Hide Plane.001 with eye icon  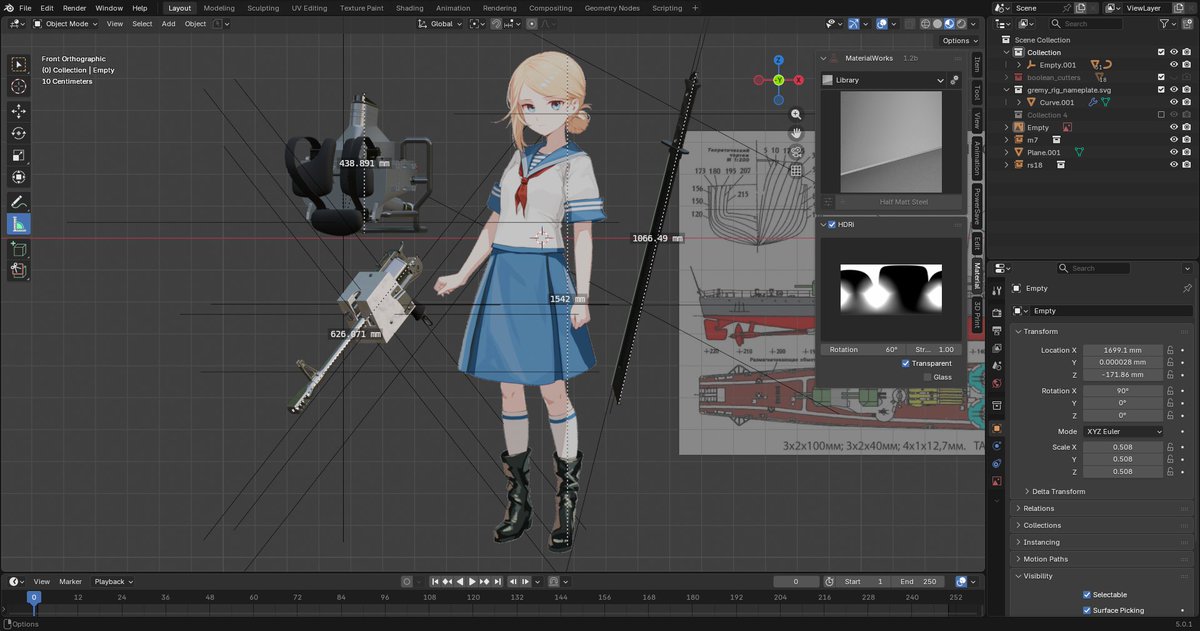[x=1174, y=152]
